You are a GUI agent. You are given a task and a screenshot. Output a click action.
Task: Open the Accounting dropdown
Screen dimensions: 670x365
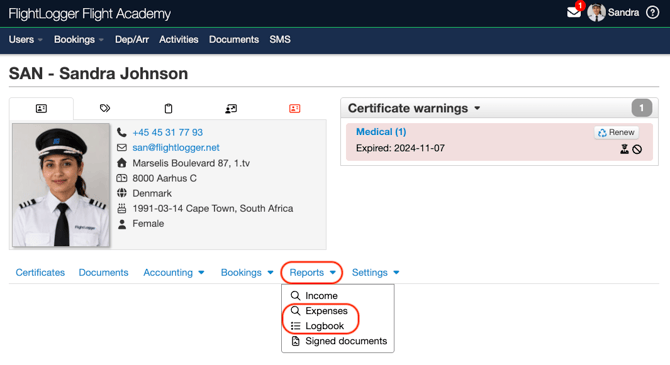(x=173, y=273)
